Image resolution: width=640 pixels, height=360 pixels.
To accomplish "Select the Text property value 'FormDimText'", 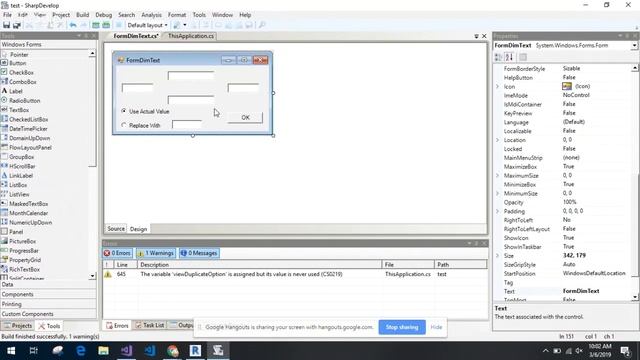I will coord(581,291).
